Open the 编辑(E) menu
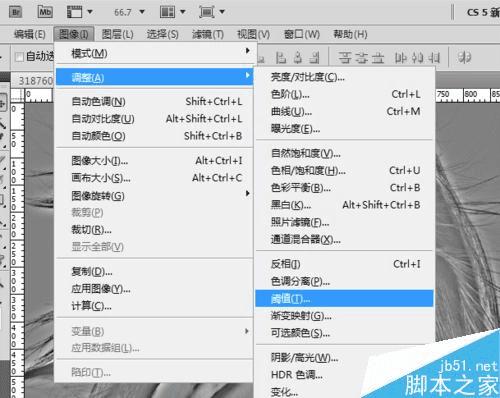Viewport: 500px width, 398px height. [x=30, y=34]
